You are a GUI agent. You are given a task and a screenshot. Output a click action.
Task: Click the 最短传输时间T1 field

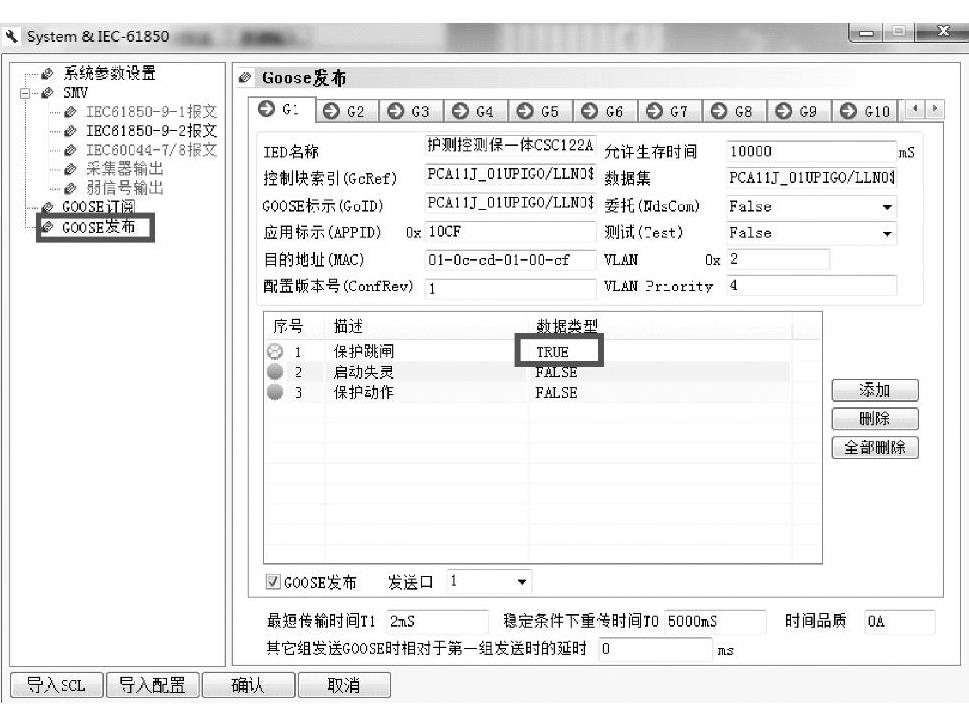click(x=437, y=621)
